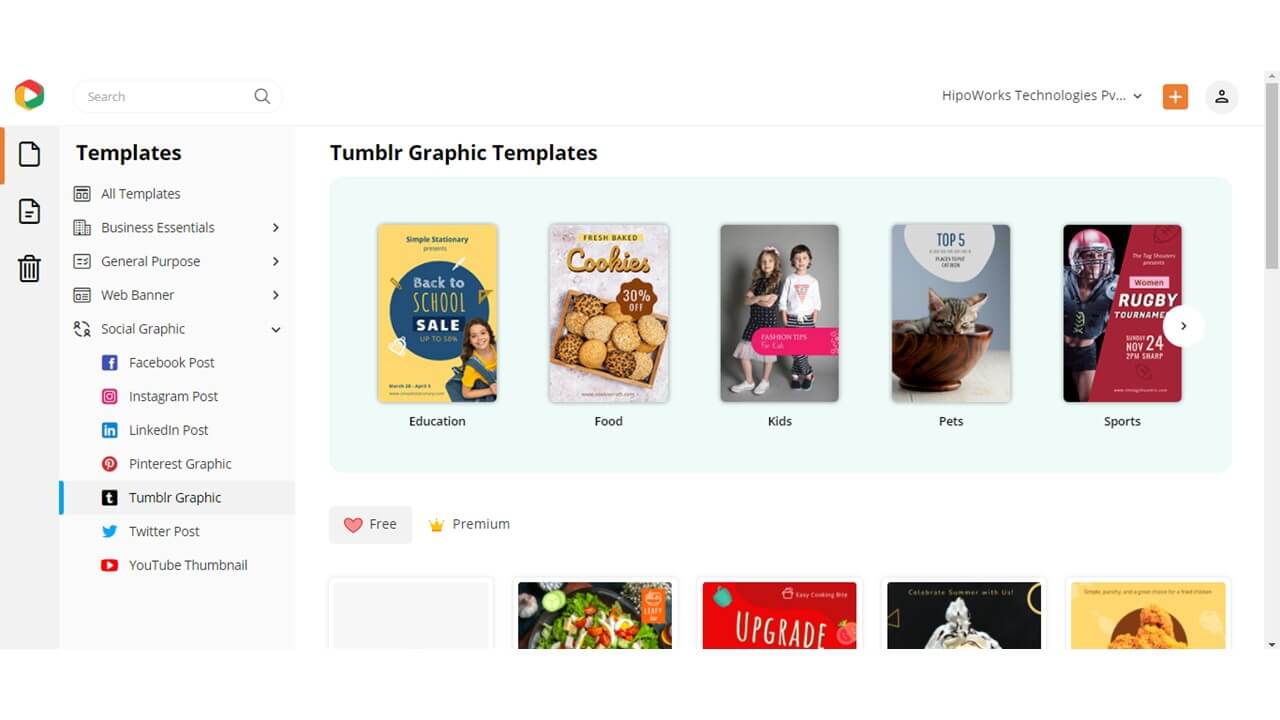
Task: Toggle the Premium templates filter
Action: [x=468, y=523]
